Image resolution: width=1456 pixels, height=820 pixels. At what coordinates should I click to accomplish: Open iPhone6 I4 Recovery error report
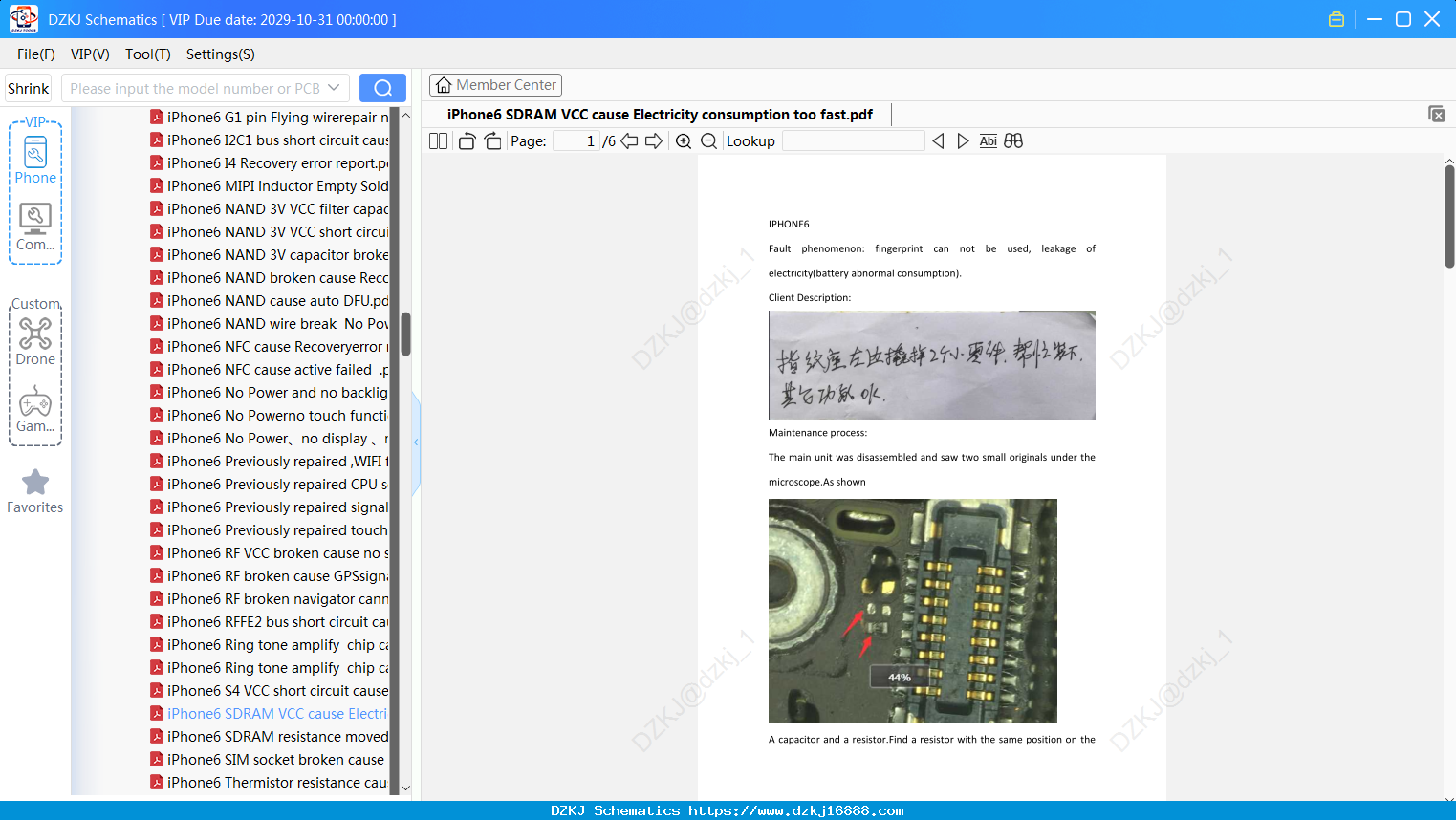[270, 163]
